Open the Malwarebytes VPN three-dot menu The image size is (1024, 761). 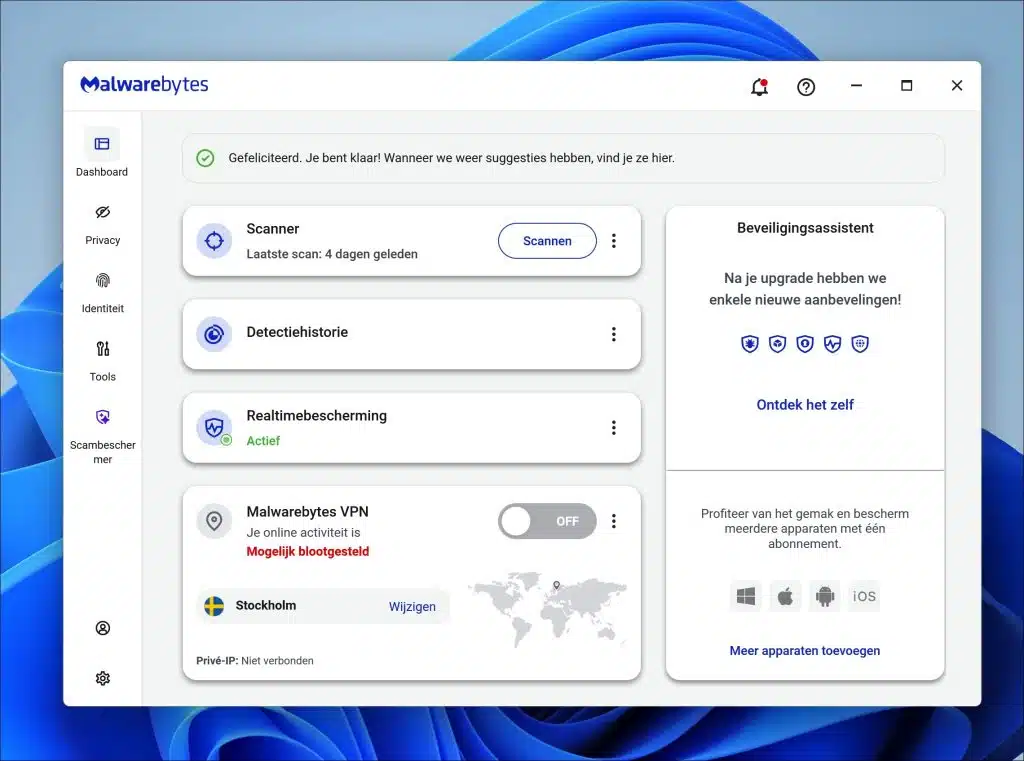[x=614, y=521]
